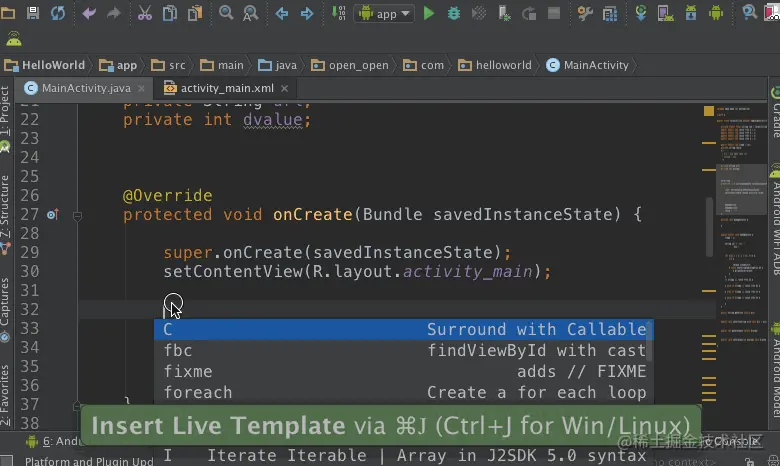Choose the foreach live template
Image resolution: width=780 pixels, height=466 pixels.
(x=403, y=392)
